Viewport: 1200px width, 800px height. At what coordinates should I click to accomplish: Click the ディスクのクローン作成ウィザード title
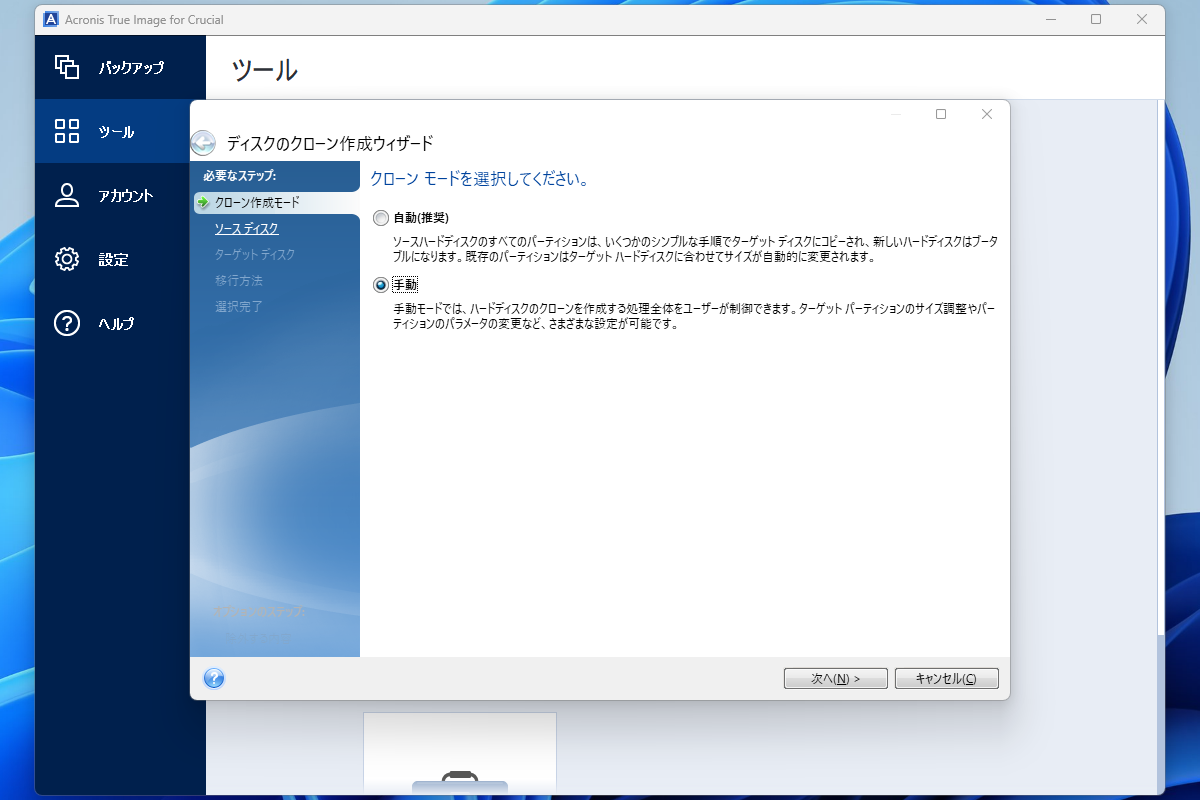330,144
